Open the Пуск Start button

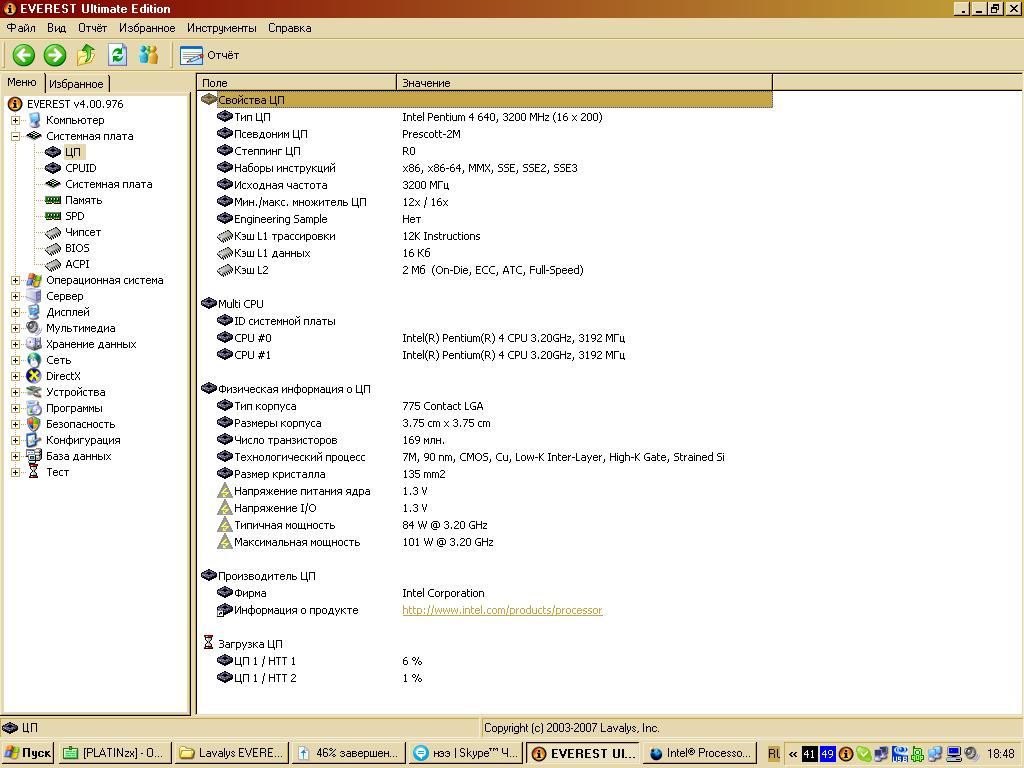click(28, 753)
